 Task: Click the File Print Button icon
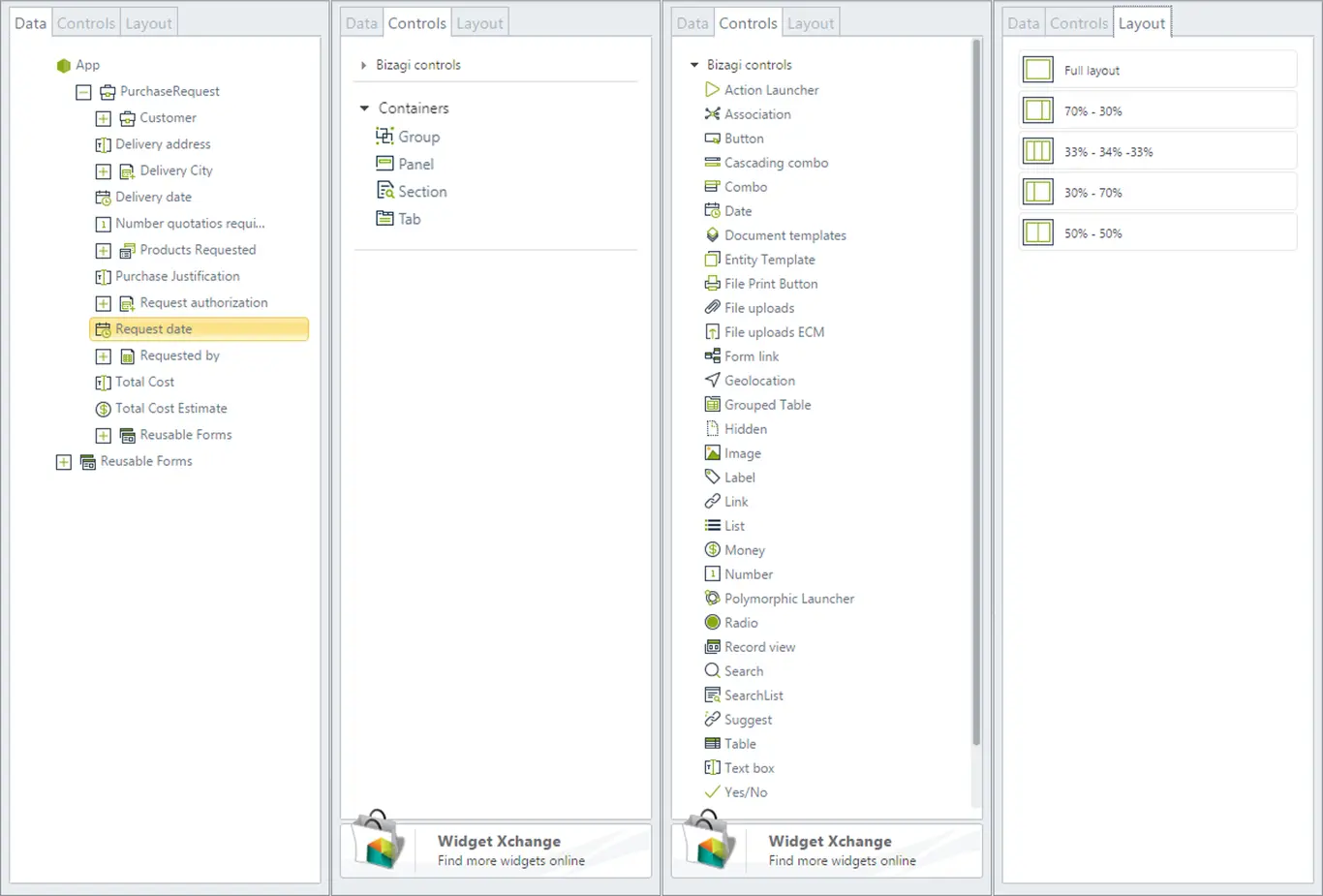pos(713,284)
